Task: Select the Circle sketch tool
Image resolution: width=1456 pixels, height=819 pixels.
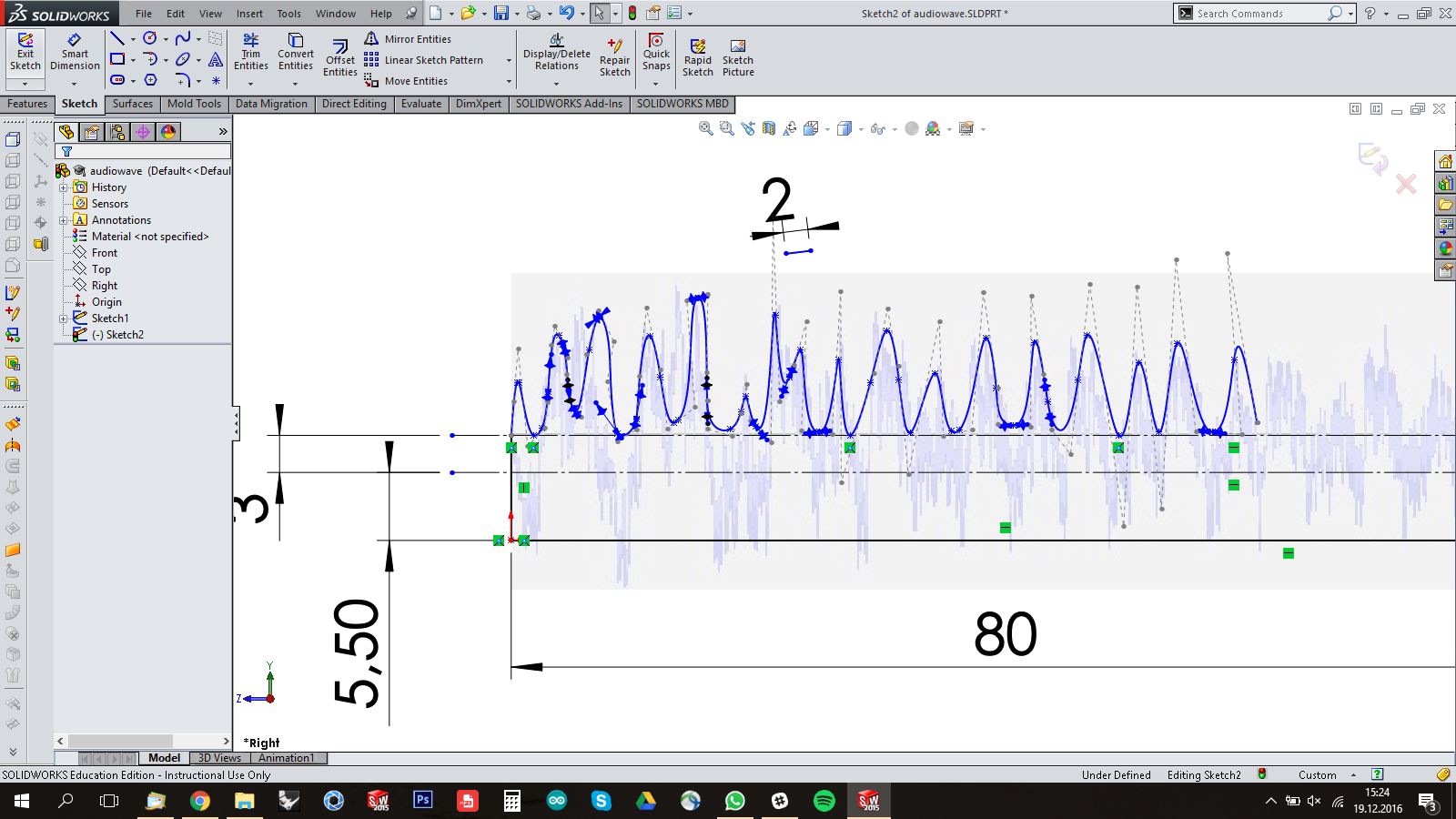Action: click(150, 38)
